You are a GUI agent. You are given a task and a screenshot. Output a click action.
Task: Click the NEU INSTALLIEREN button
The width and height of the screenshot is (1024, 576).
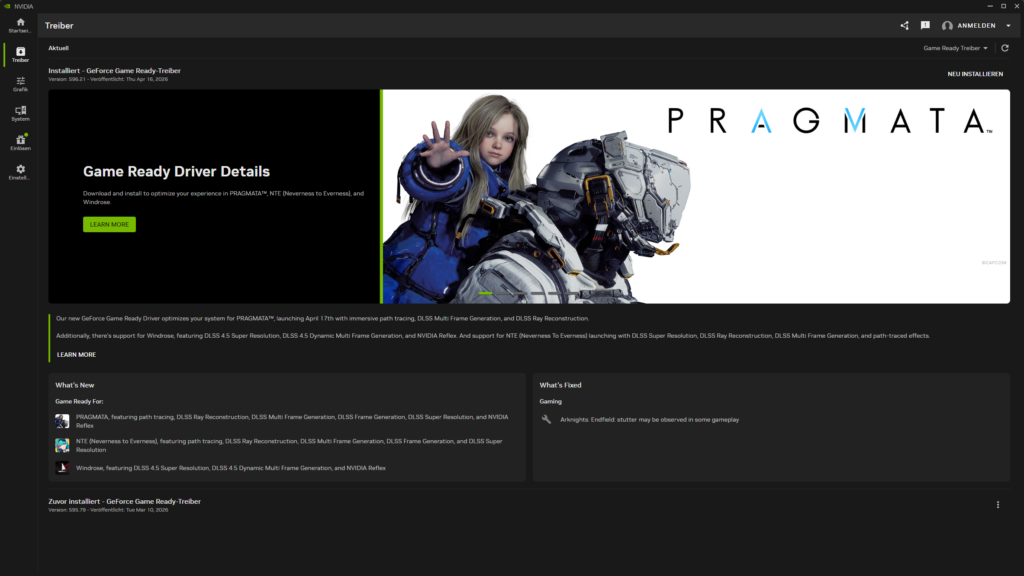(x=975, y=74)
